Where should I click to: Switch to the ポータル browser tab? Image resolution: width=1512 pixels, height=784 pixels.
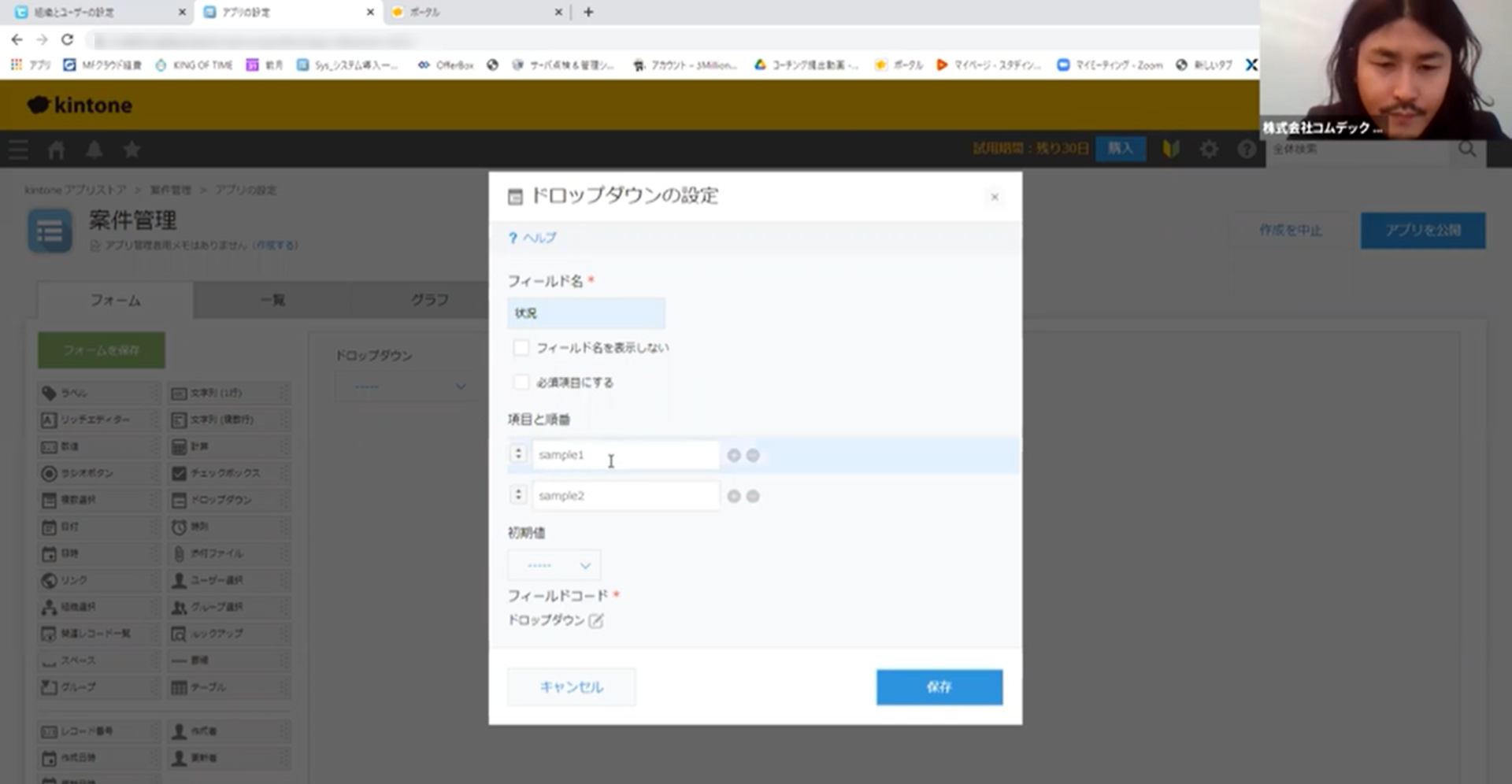tap(476, 12)
